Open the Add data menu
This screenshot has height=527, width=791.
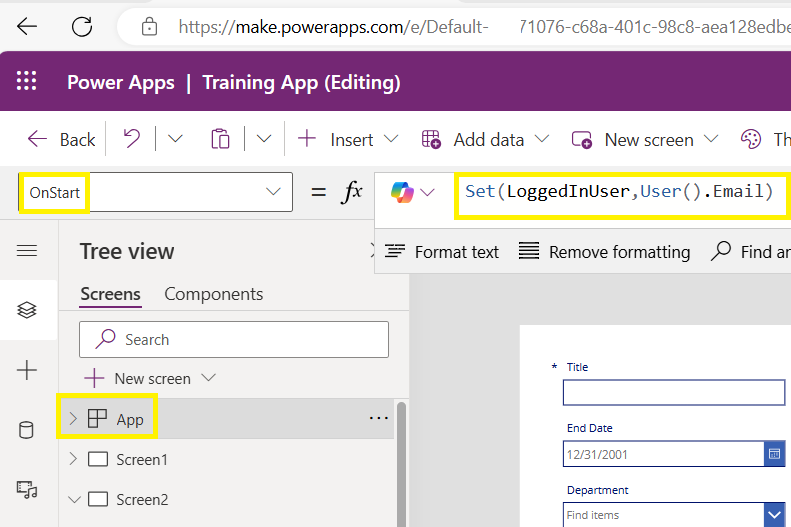pos(485,139)
